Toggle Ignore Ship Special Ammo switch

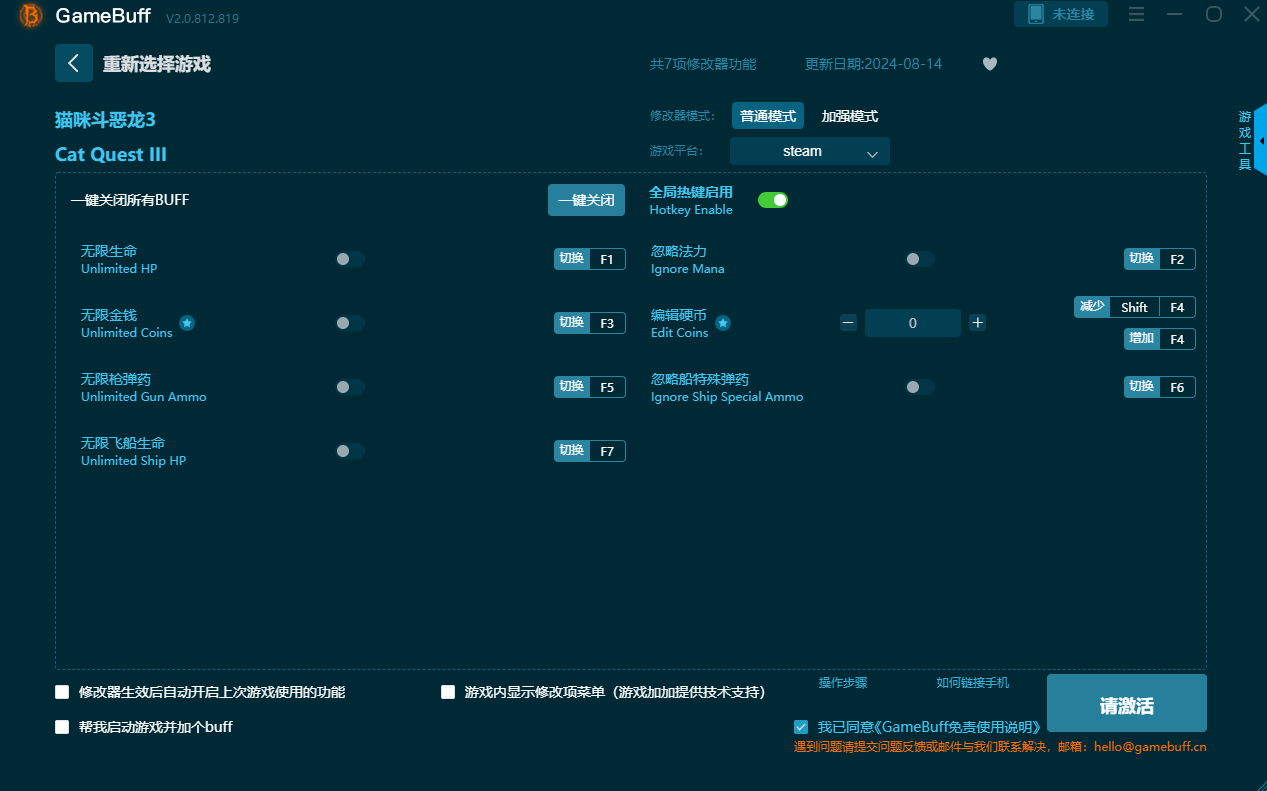(920, 387)
